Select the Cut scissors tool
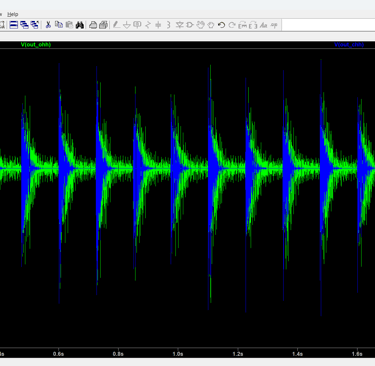 click(48, 25)
